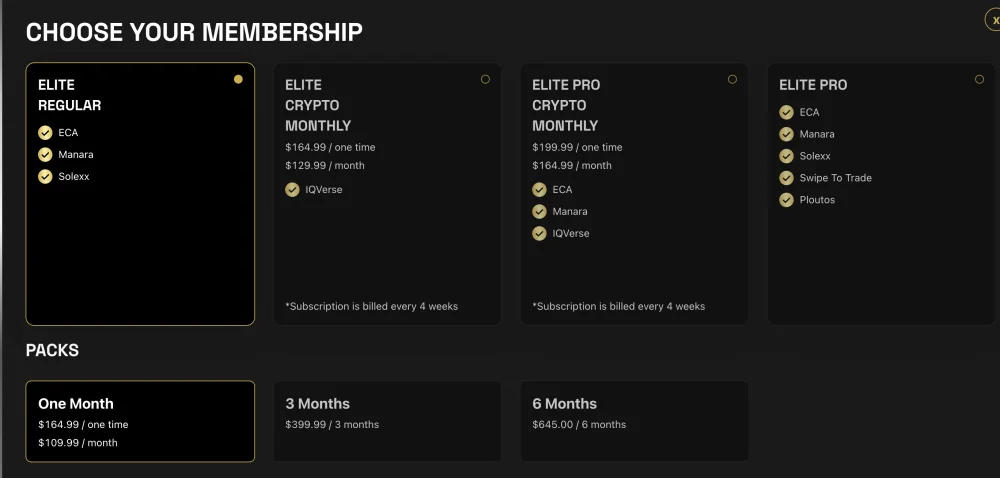1000x478 pixels.
Task: Close the membership dialog with X
Action: pyautogui.click(x=994, y=20)
